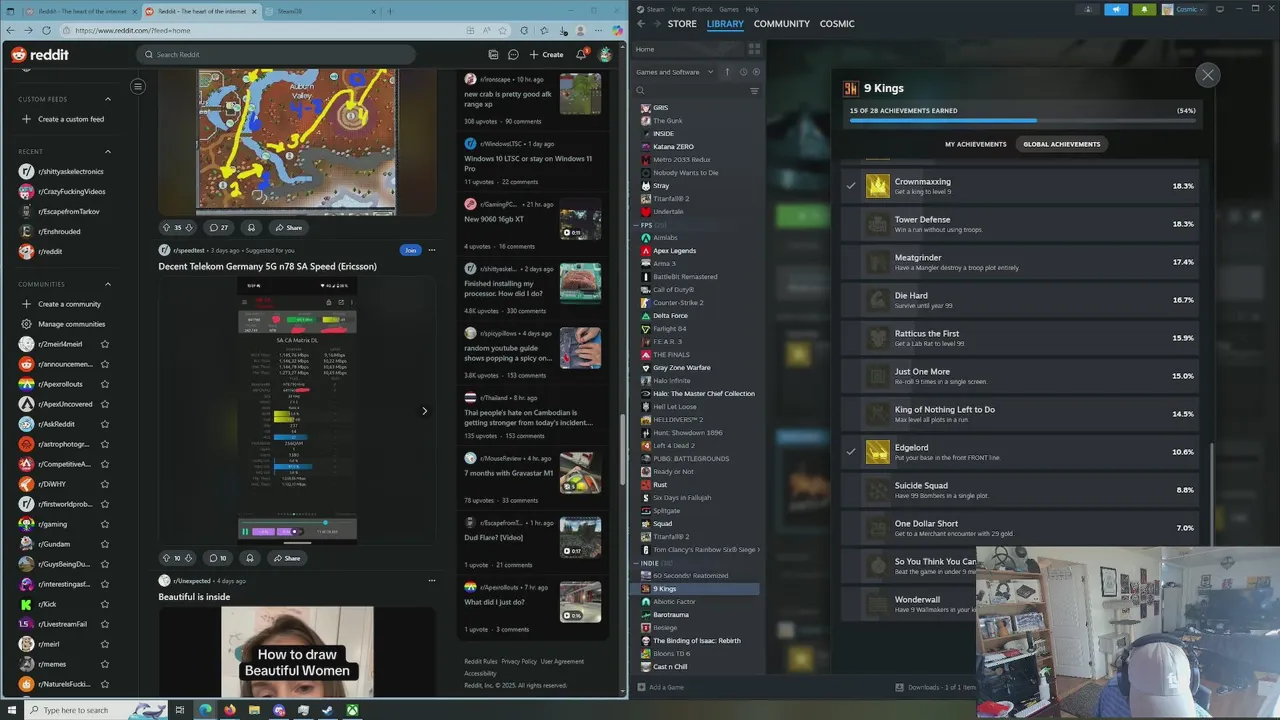Collapse Reddit sidebar with hamburger button
Image resolution: width=1280 pixels, height=720 pixels.
click(138, 86)
